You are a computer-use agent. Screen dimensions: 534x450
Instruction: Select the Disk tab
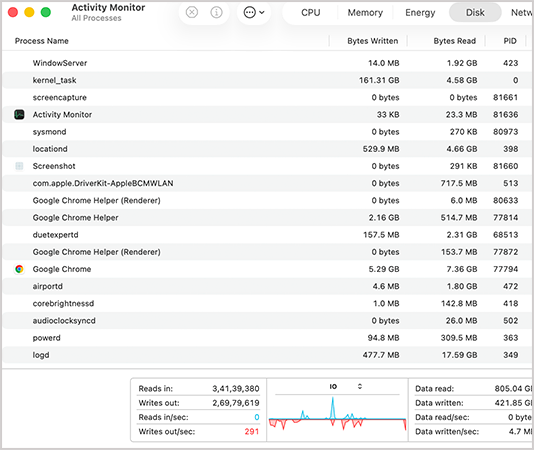click(x=475, y=13)
